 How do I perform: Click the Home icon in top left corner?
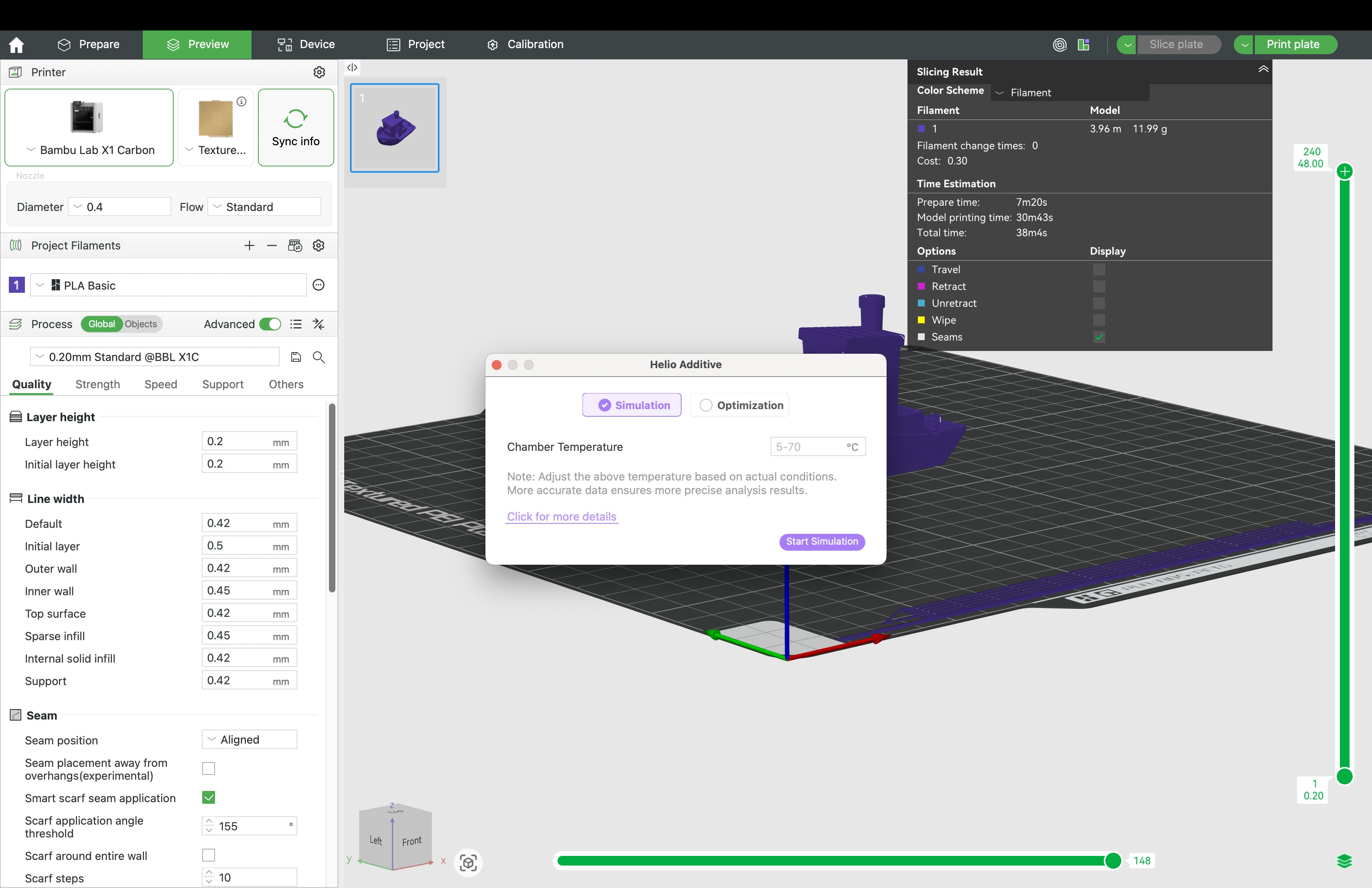pos(16,45)
